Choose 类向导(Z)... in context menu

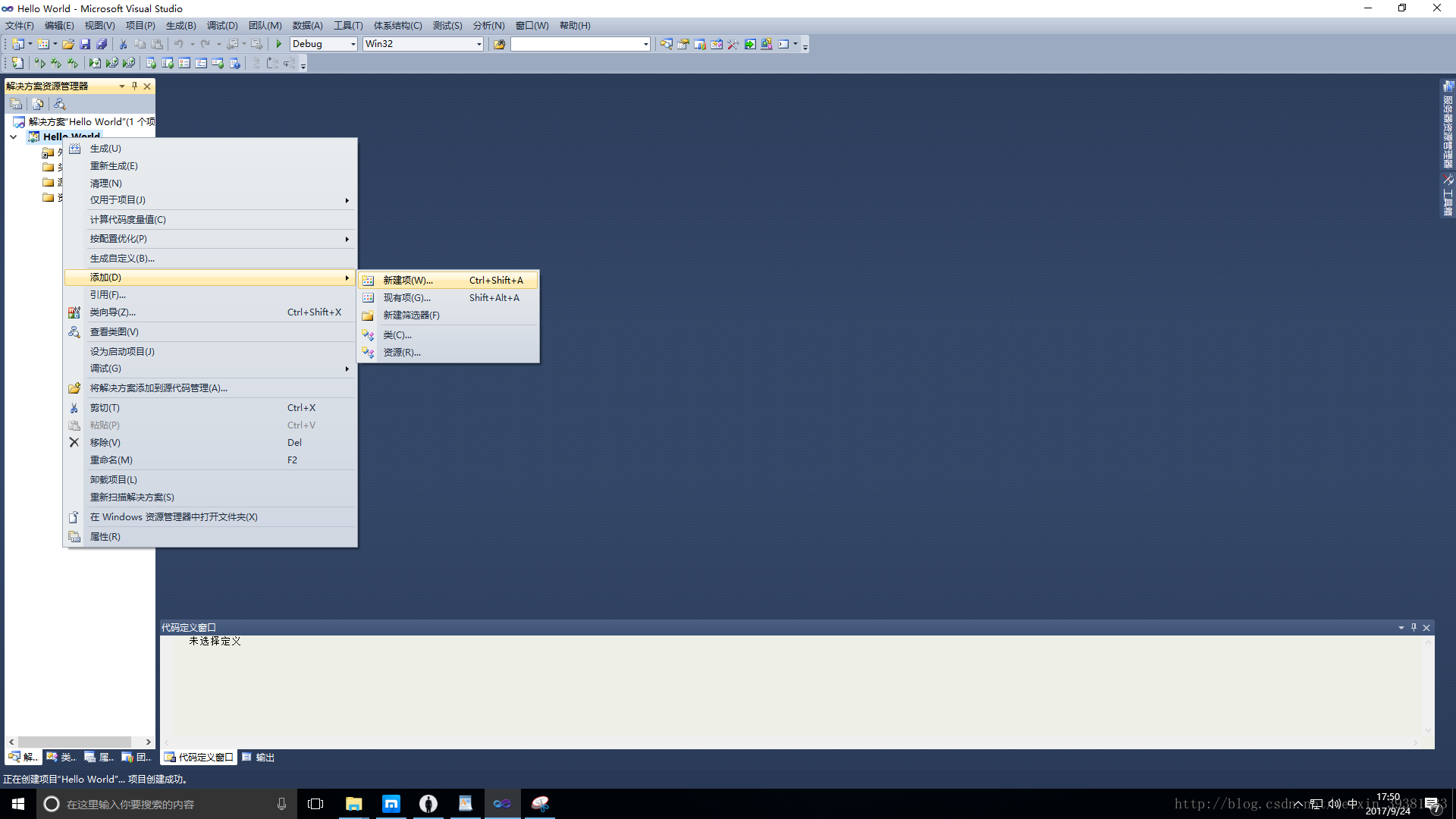click(x=211, y=312)
